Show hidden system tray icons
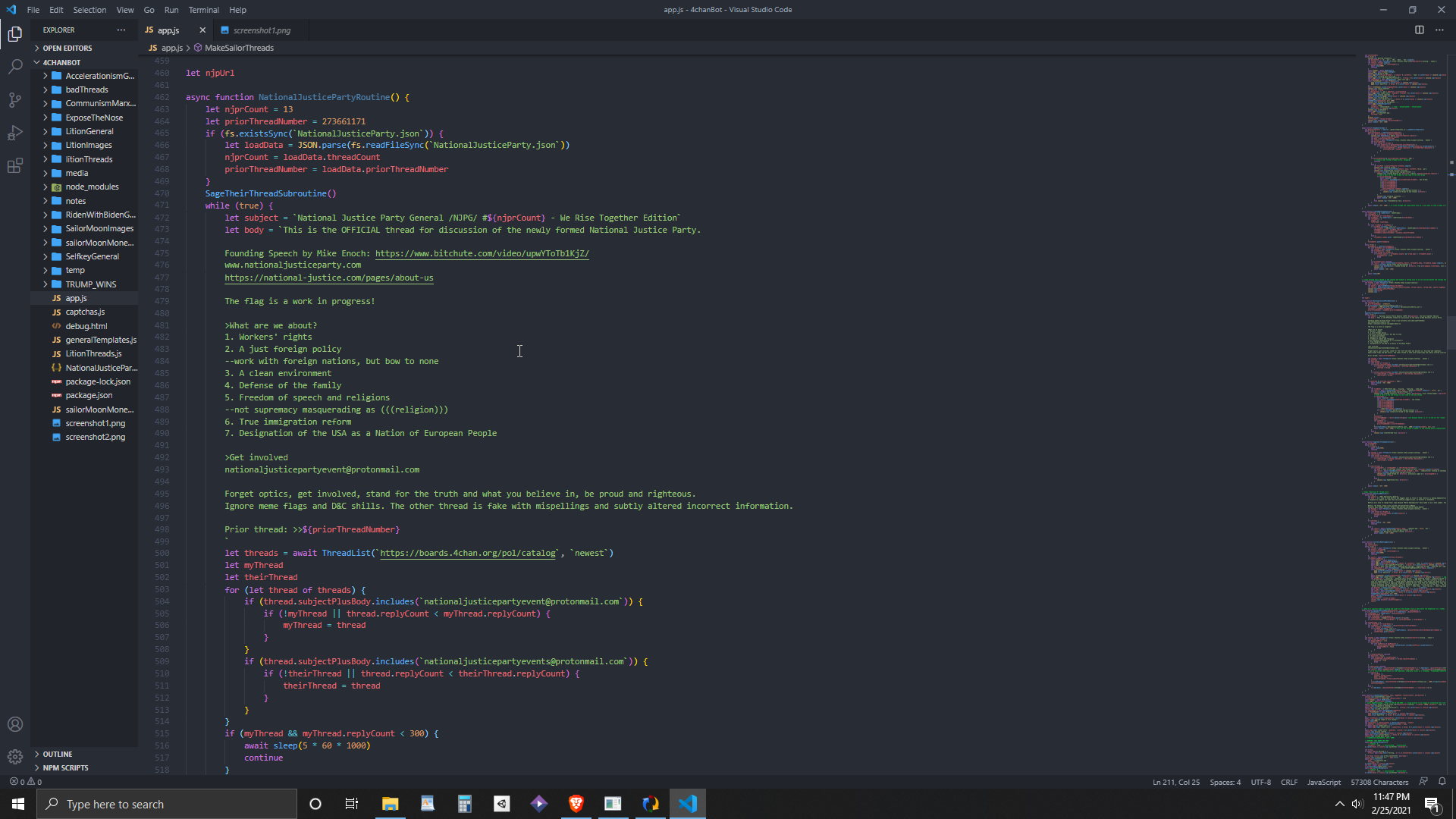 point(1339,804)
